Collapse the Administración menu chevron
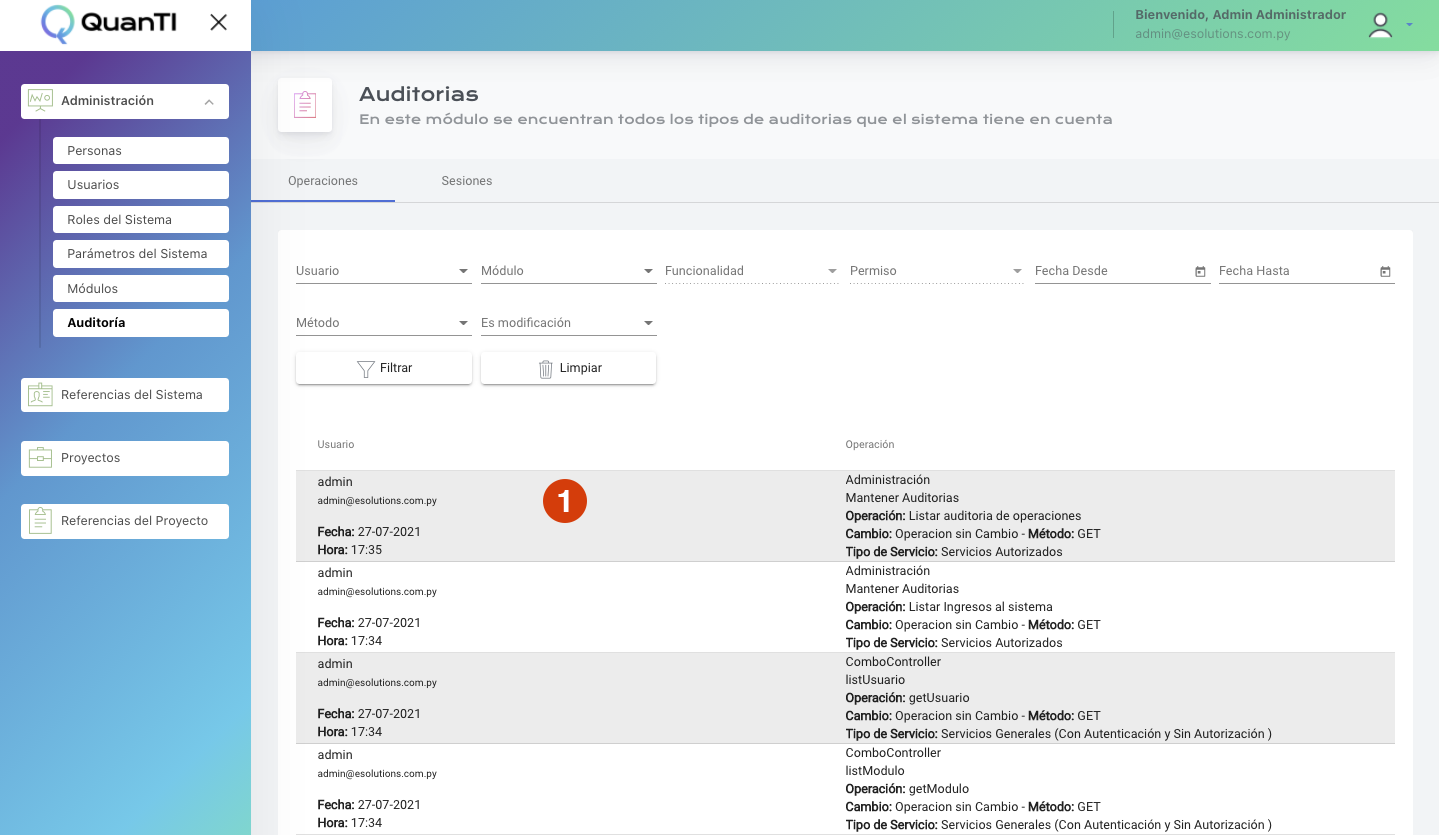This screenshot has height=835, width=1439. click(209, 101)
